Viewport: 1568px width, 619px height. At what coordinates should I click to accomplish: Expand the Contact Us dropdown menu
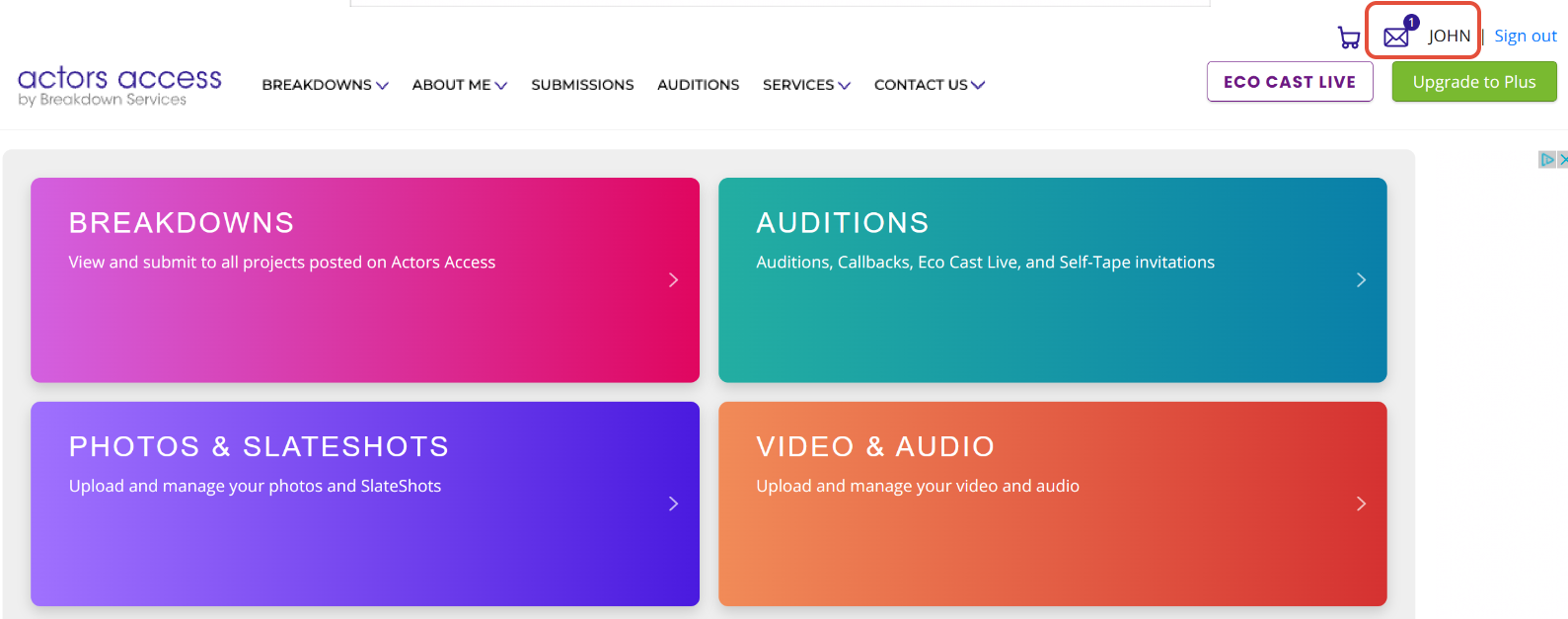pos(930,85)
